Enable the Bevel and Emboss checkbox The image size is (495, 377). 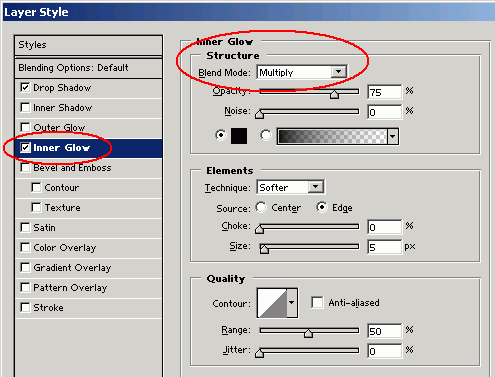point(25,167)
